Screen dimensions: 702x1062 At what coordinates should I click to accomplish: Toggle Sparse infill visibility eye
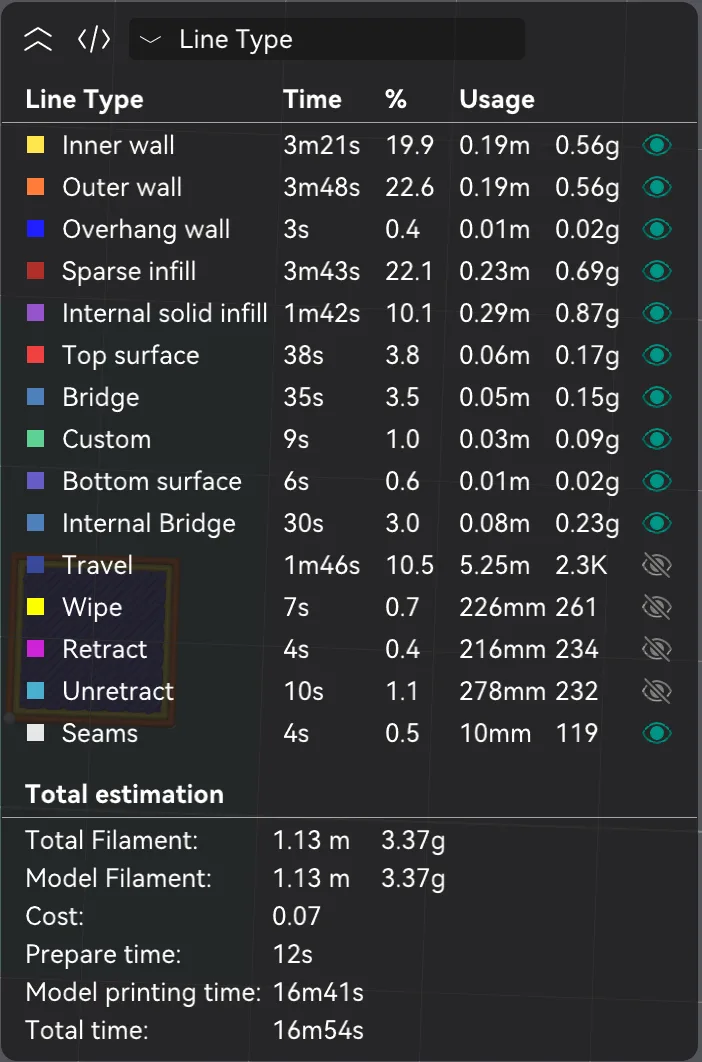click(657, 271)
